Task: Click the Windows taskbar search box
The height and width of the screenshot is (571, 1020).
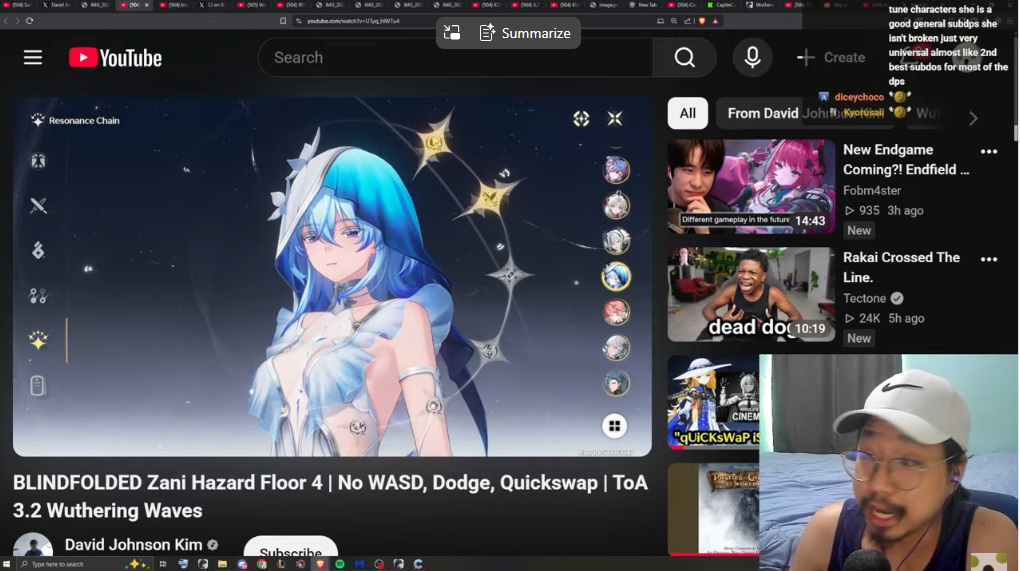Action: point(85,564)
